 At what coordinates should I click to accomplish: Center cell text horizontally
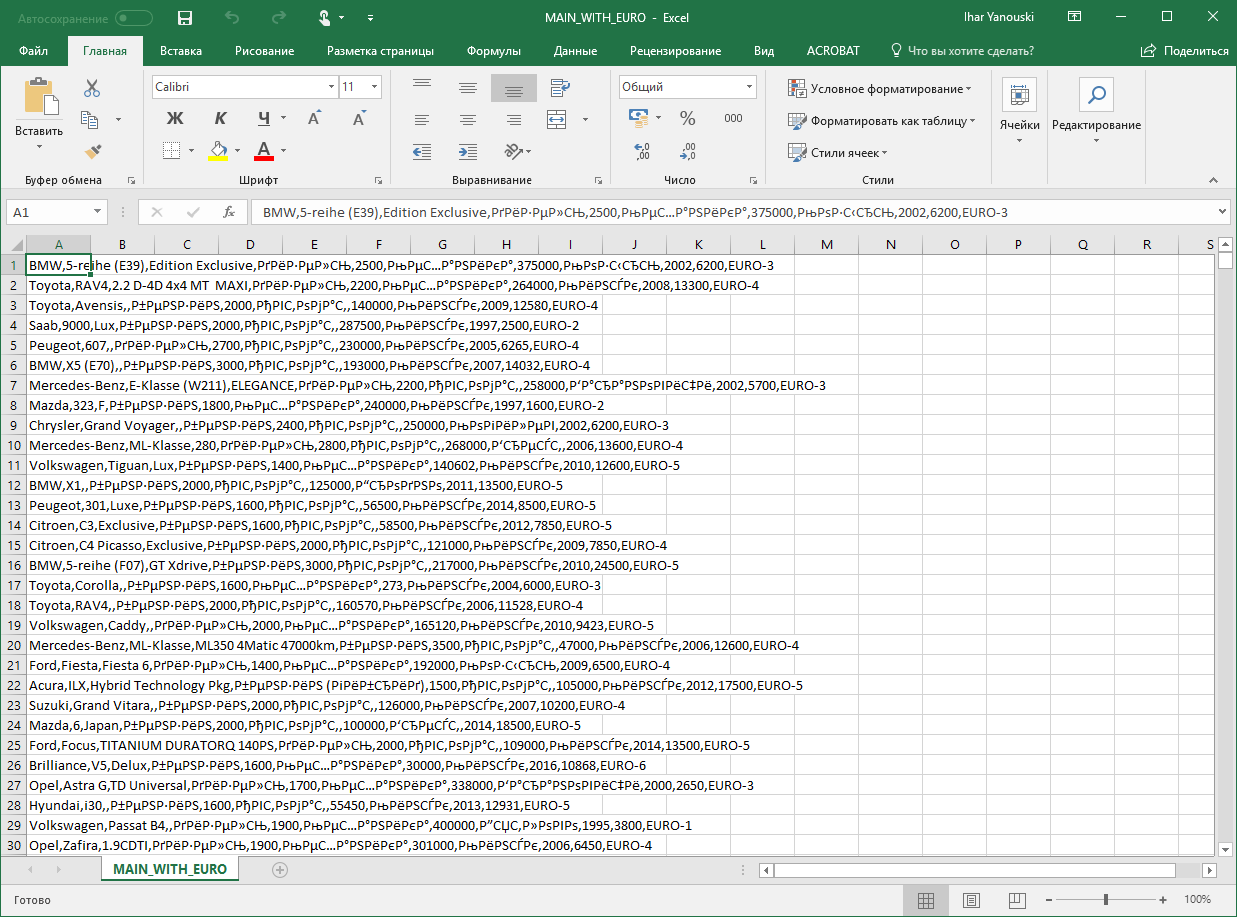(467, 120)
